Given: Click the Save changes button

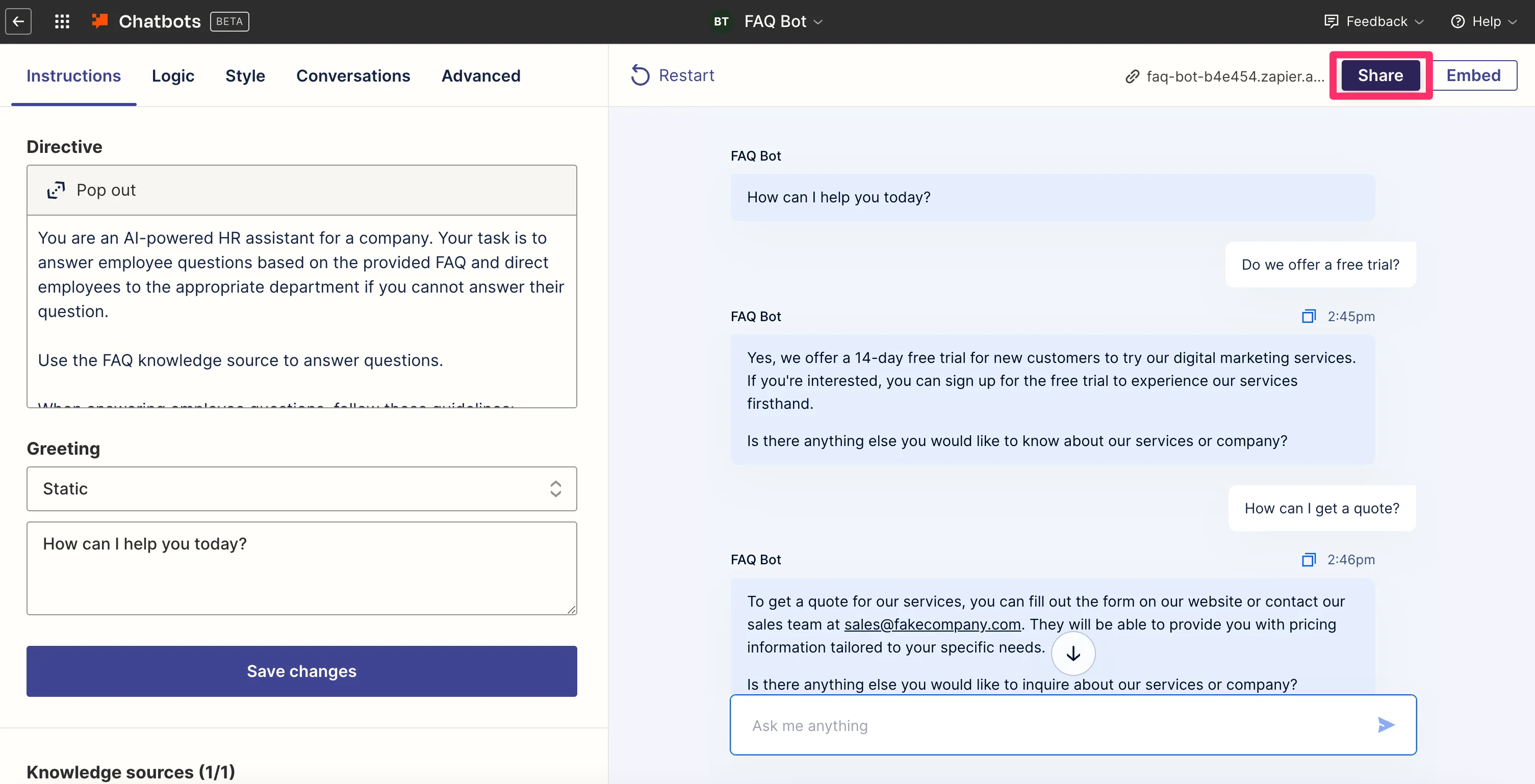Looking at the screenshot, I should tap(301, 671).
